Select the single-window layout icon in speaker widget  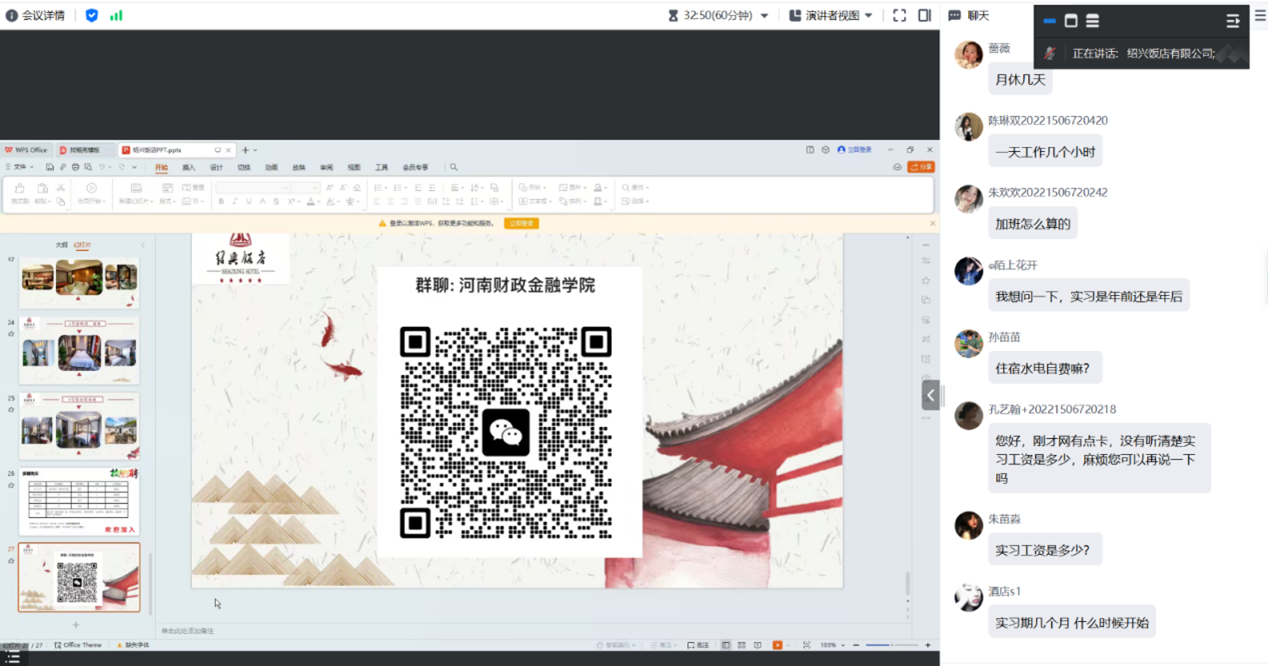1070,20
